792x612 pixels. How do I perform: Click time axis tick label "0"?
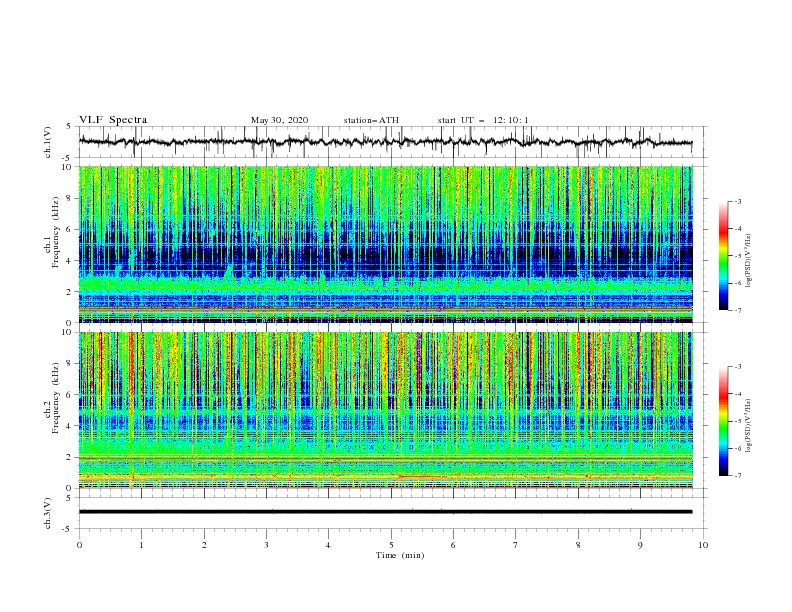[x=79, y=545]
